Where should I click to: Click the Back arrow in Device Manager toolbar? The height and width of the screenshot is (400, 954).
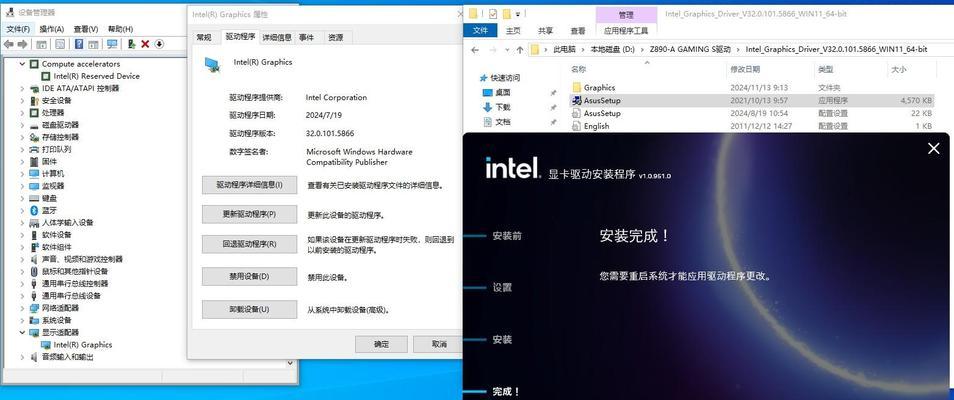9,44
